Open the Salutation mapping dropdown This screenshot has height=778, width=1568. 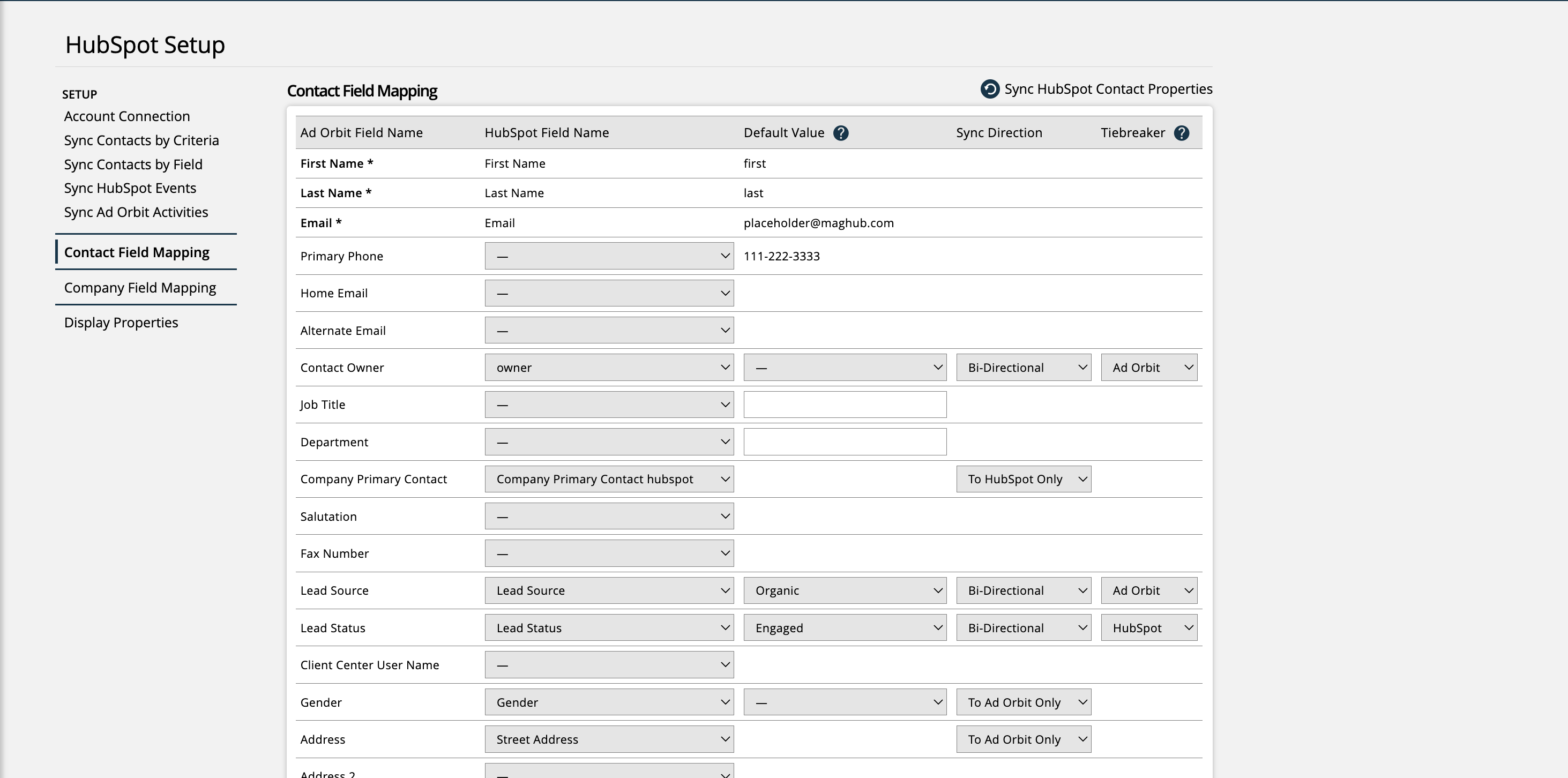[609, 515]
